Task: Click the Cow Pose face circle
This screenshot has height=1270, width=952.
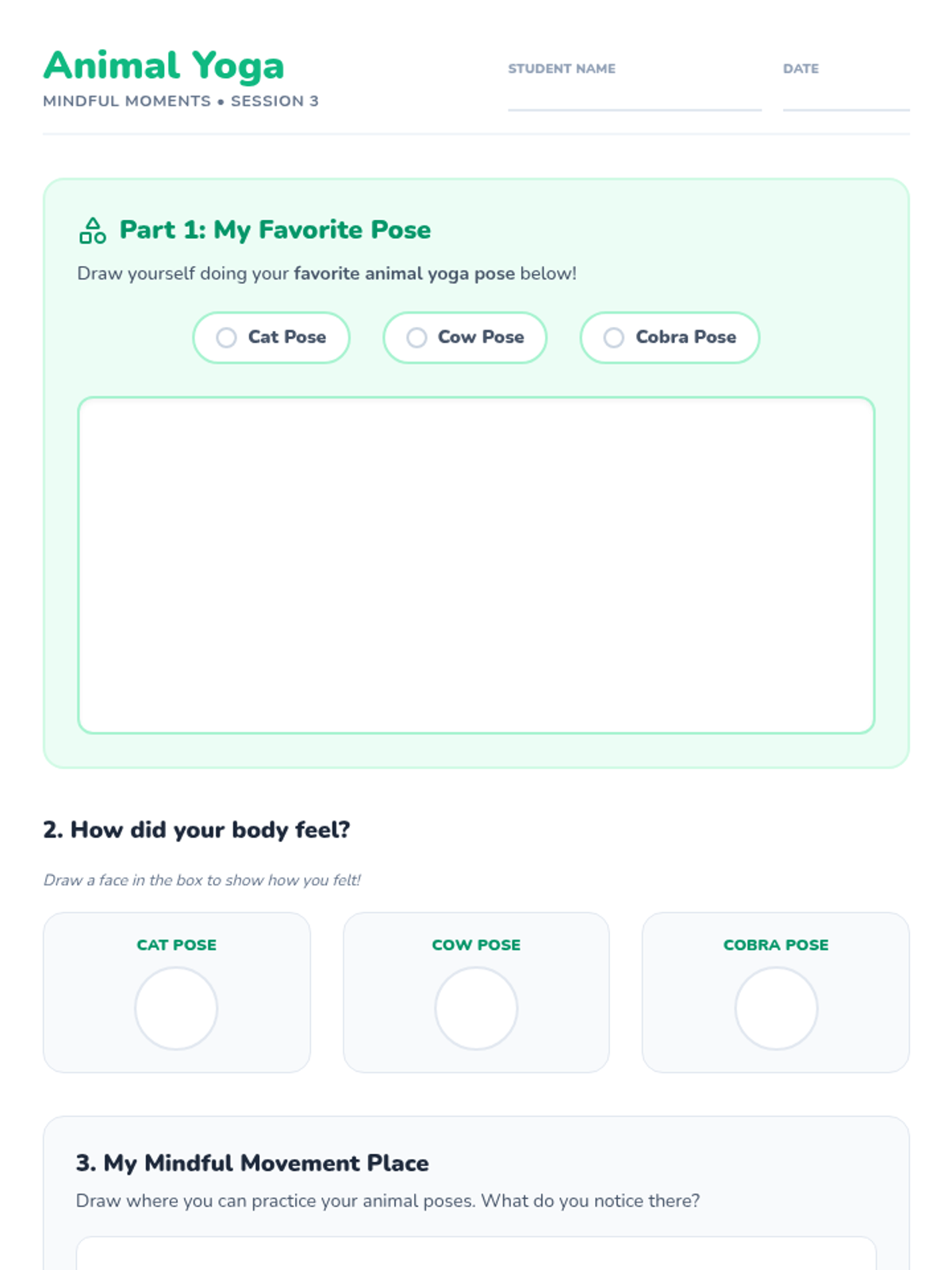Action: point(476,1008)
